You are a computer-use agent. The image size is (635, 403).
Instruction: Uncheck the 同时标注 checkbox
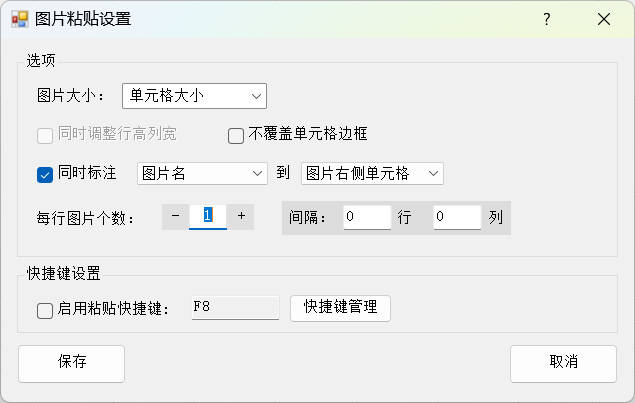coord(45,174)
